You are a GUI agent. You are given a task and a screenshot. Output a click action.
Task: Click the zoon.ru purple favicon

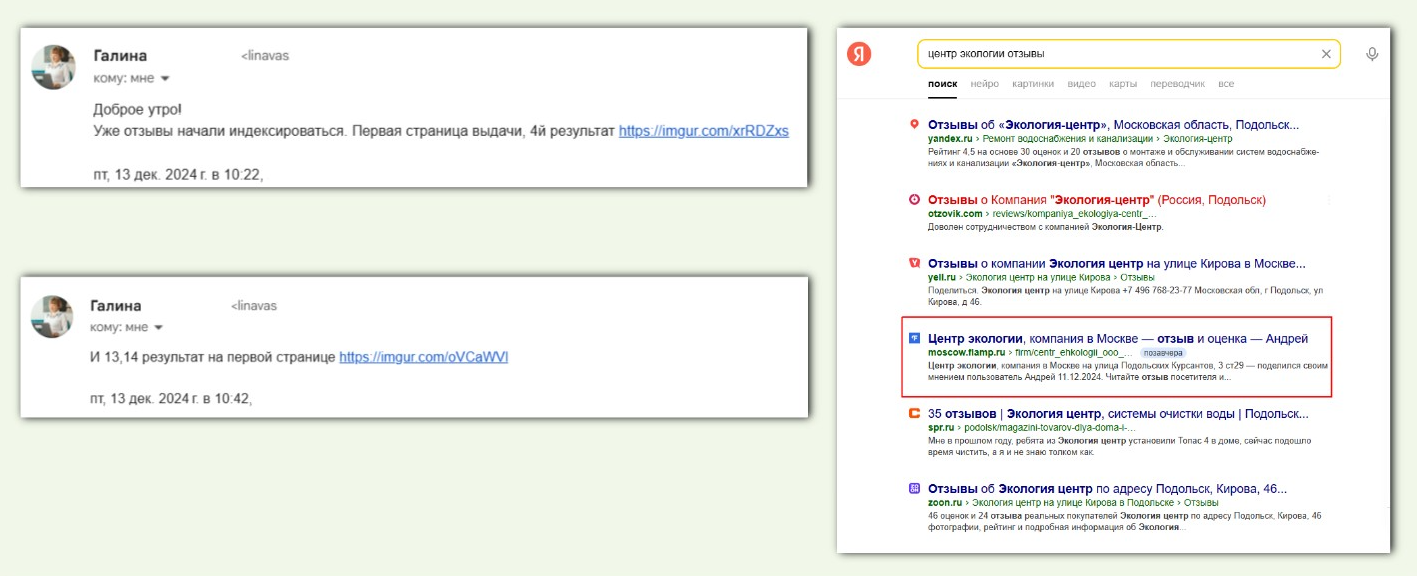[x=913, y=489]
